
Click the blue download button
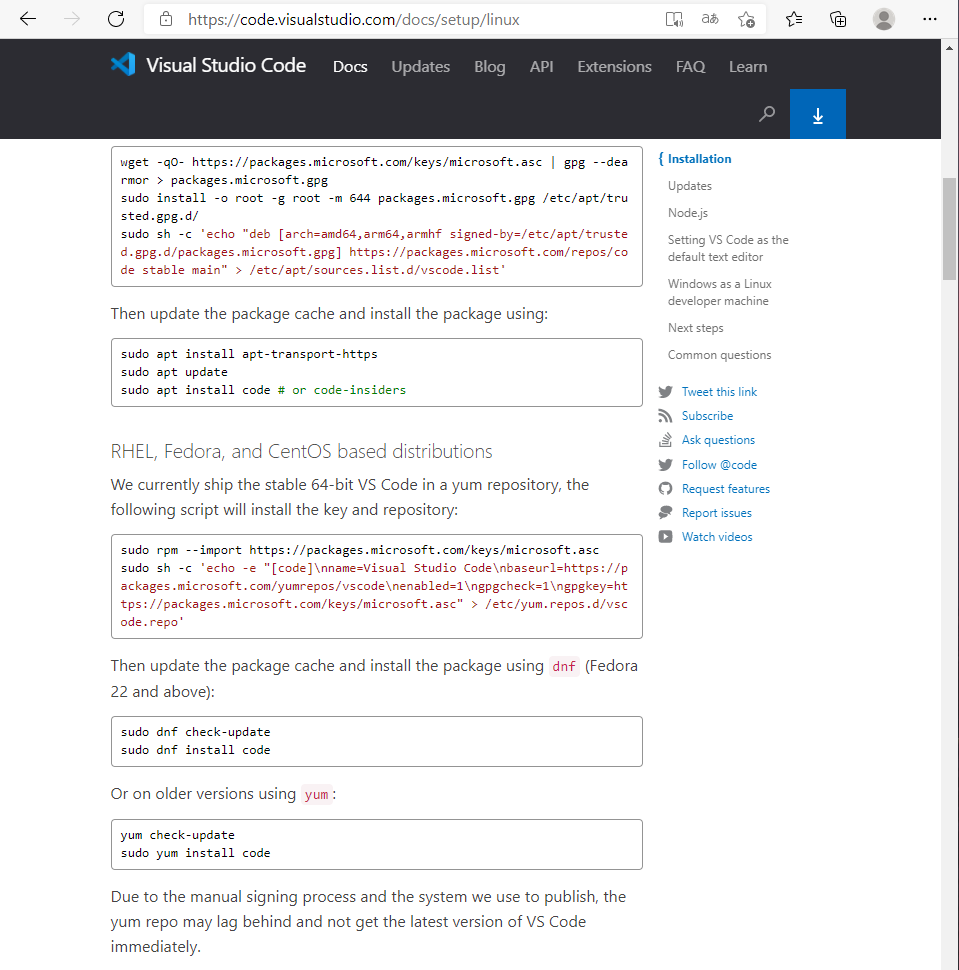[x=817, y=114]
